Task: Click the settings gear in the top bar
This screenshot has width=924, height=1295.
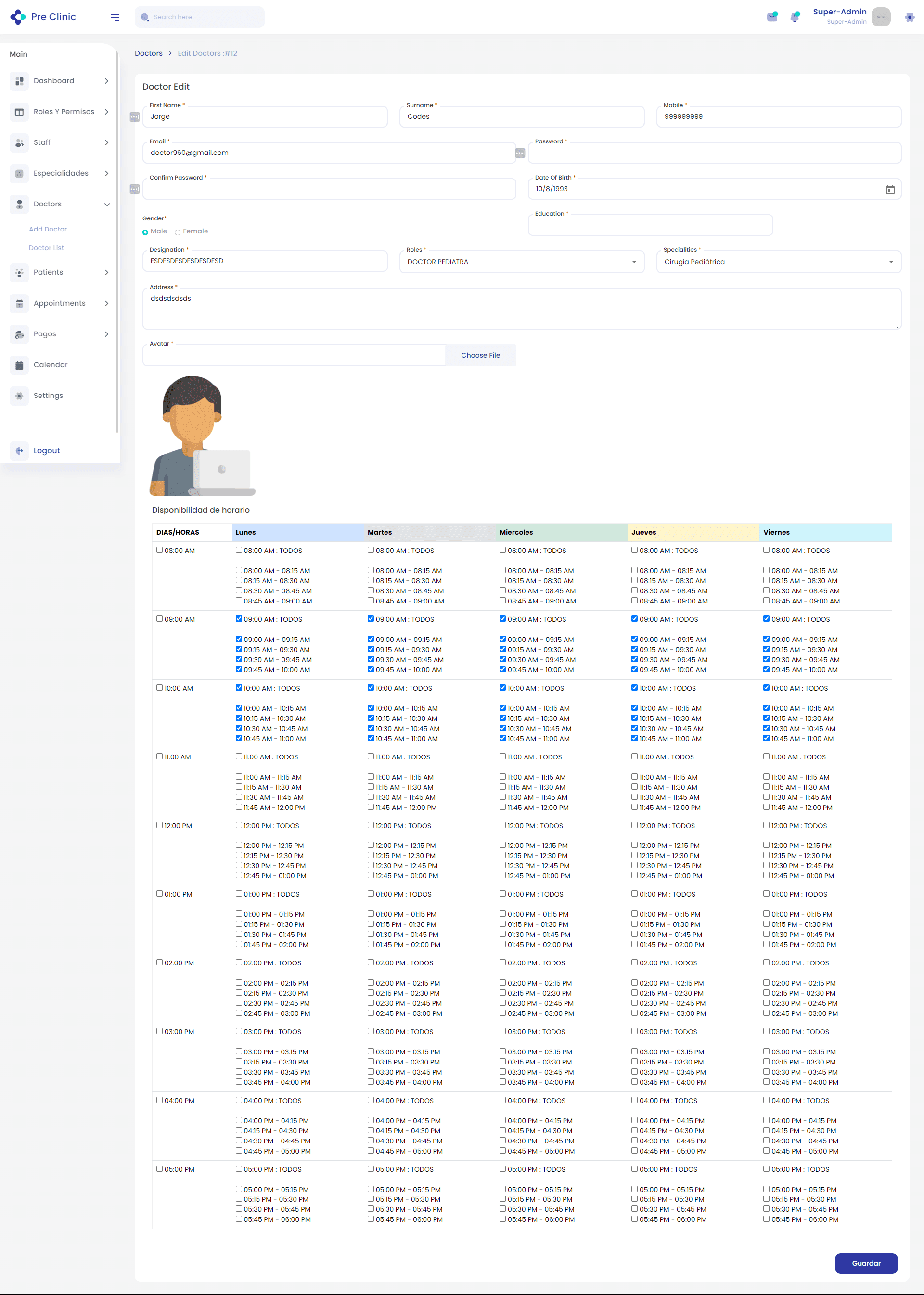Action: (x=909, y=17)
